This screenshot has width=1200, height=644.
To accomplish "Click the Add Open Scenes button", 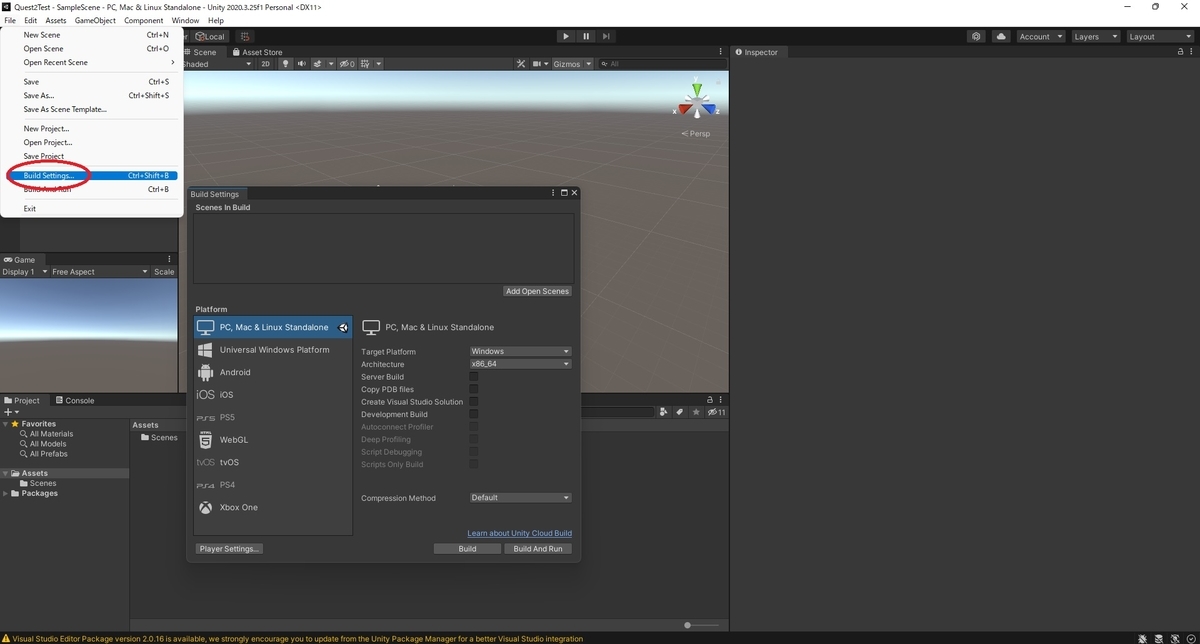I will click(x=538, y=291).
